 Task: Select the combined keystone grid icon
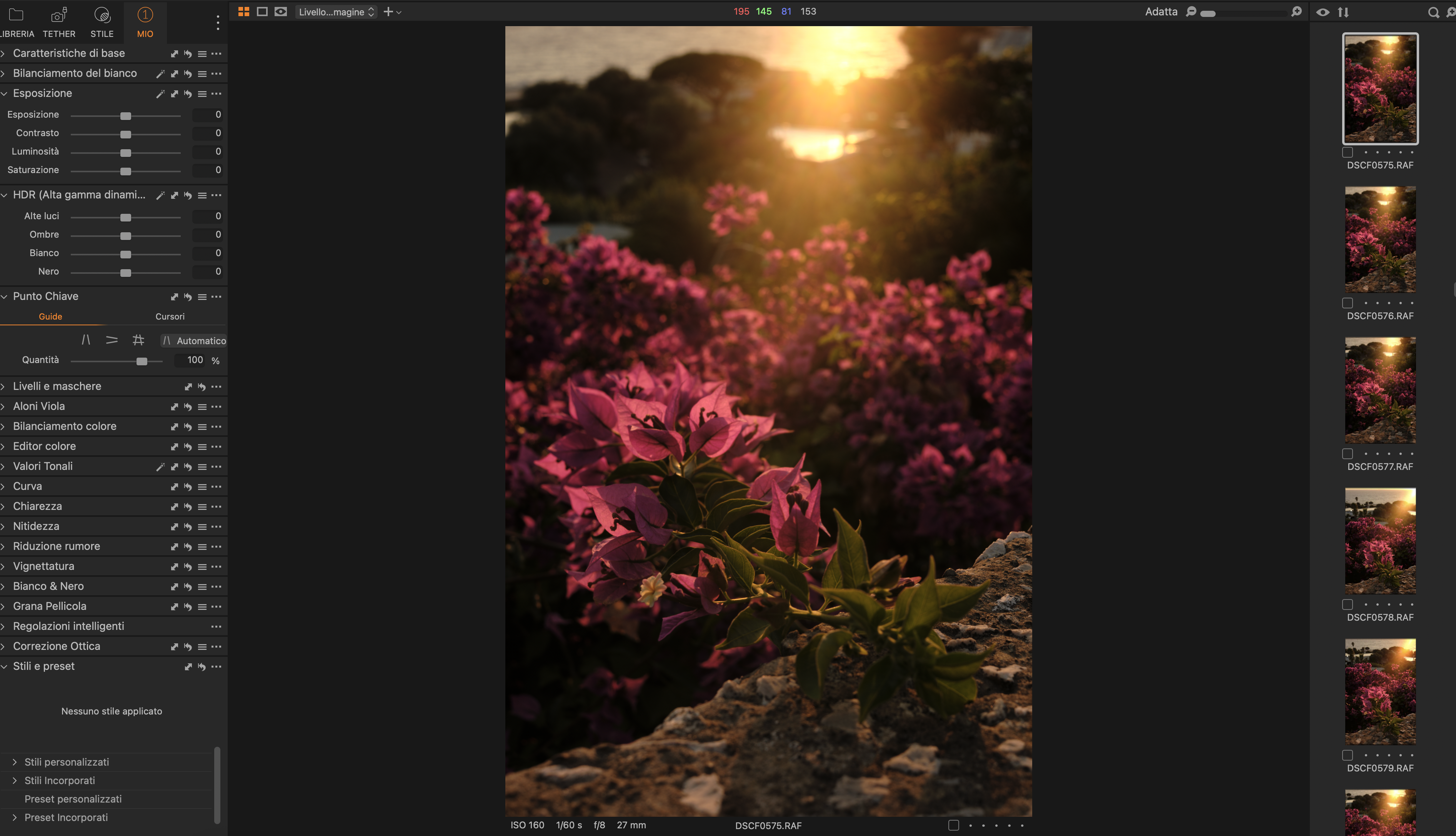138,340
